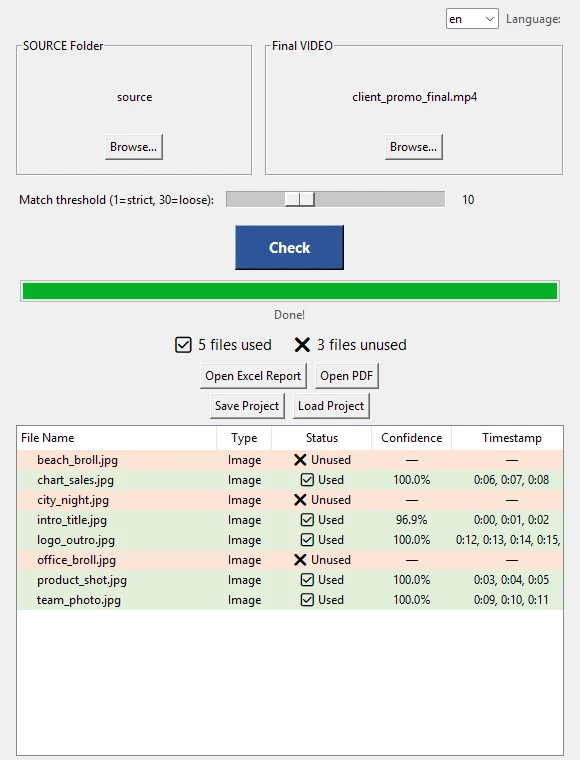Click the X icon in beach_broll.jpg row
This screenshot has height=760, width=580.
(300, 460)
